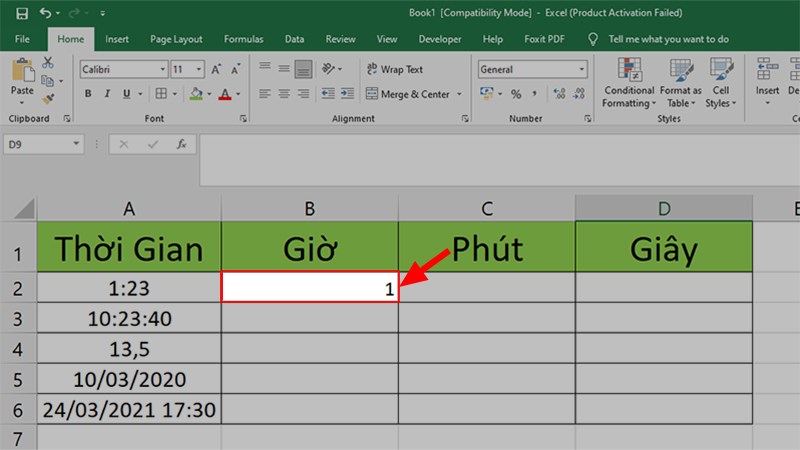This screenshot has height=450, width=800.
Task: Open the Calibri font name dropdown
Action: coord(163,69)
